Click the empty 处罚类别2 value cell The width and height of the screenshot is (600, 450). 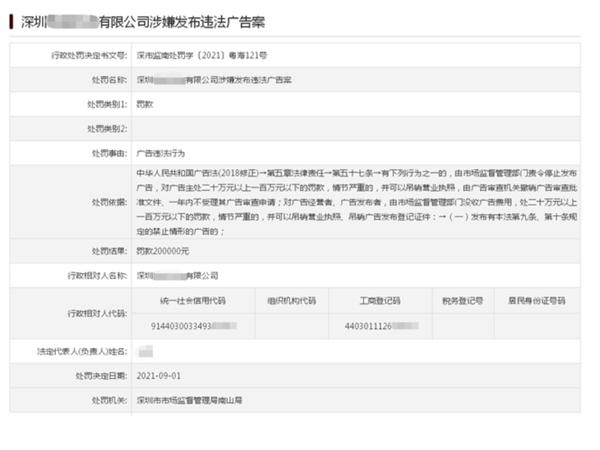[350, 129]
